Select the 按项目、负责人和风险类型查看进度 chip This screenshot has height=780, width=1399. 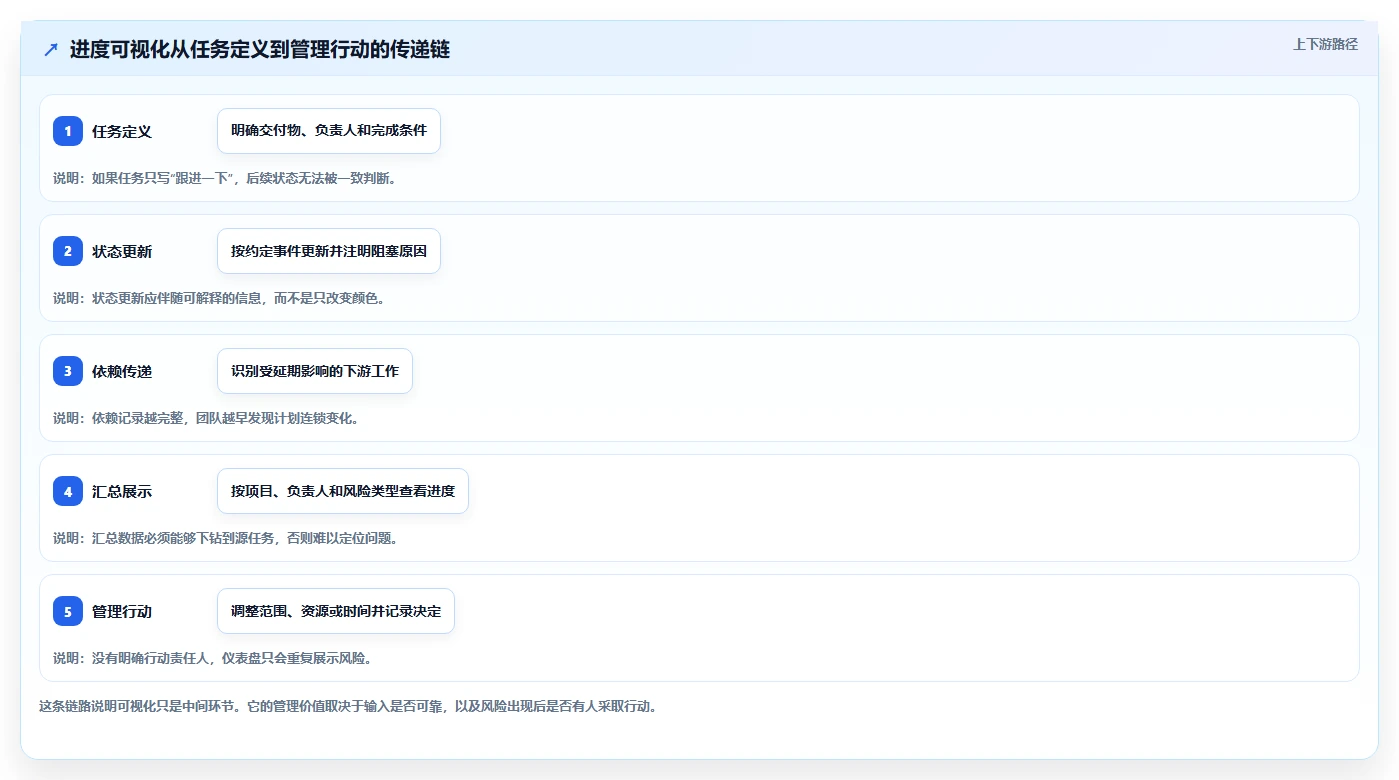(343, 491)
